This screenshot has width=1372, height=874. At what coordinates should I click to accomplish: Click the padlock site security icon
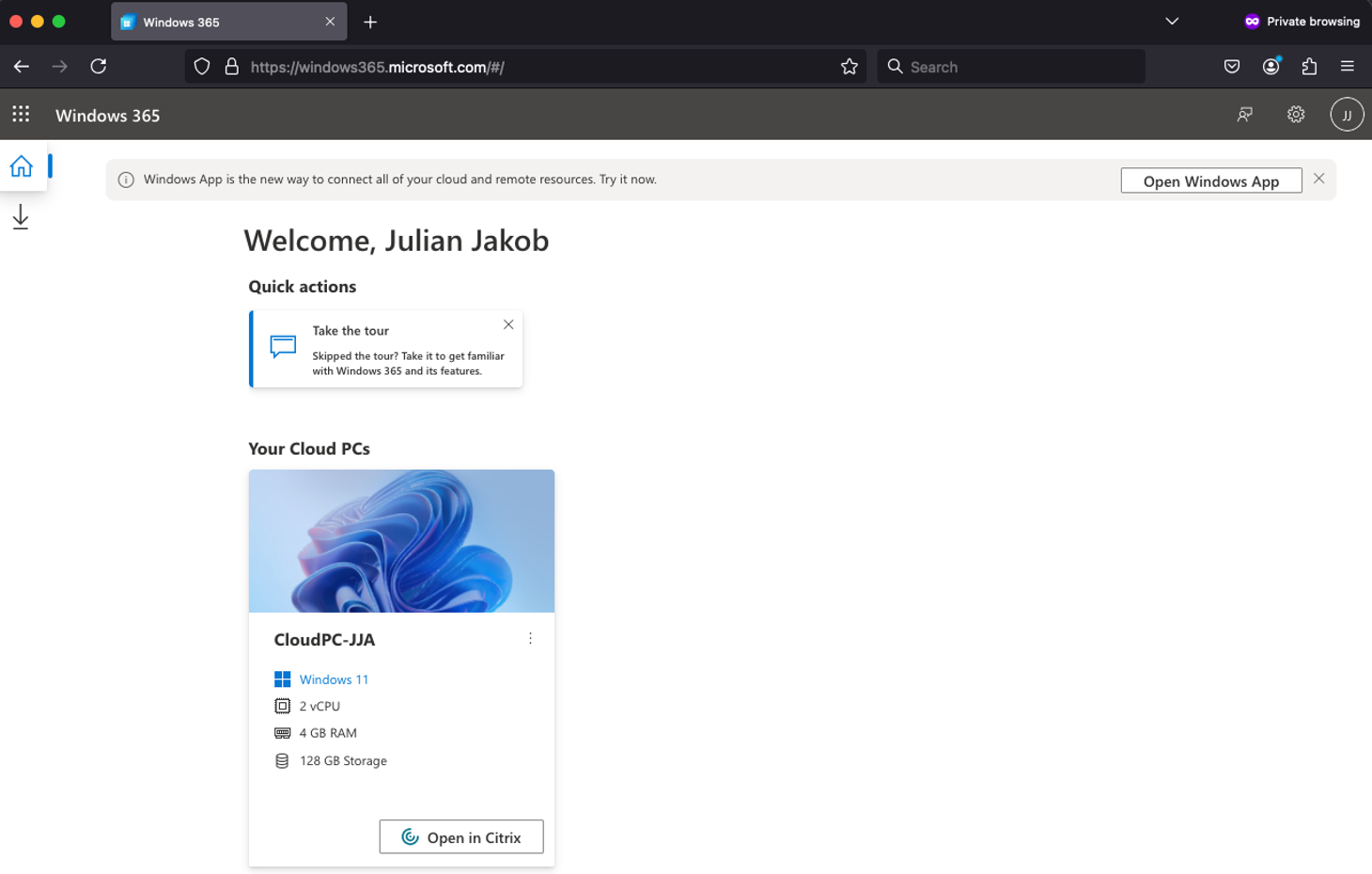tap(231, 67)
